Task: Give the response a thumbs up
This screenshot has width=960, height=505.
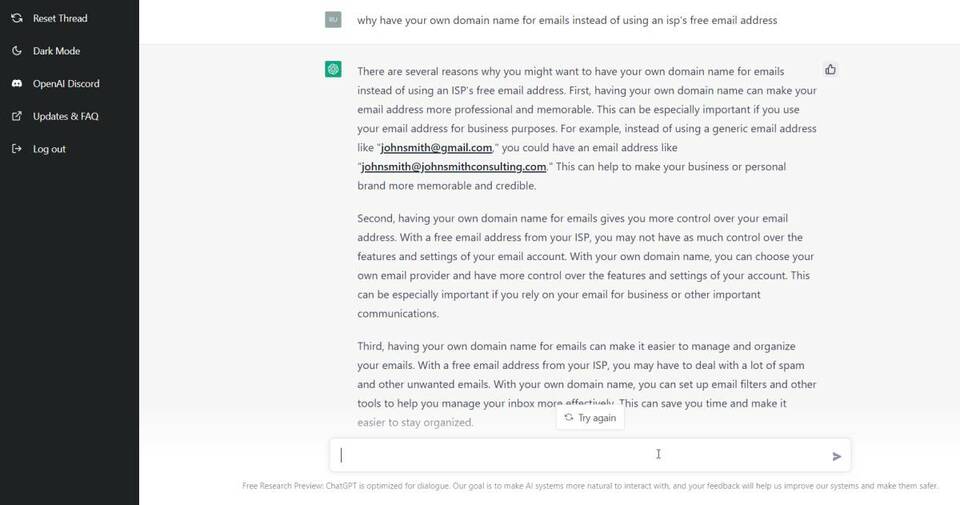Action: click(830, 70)
